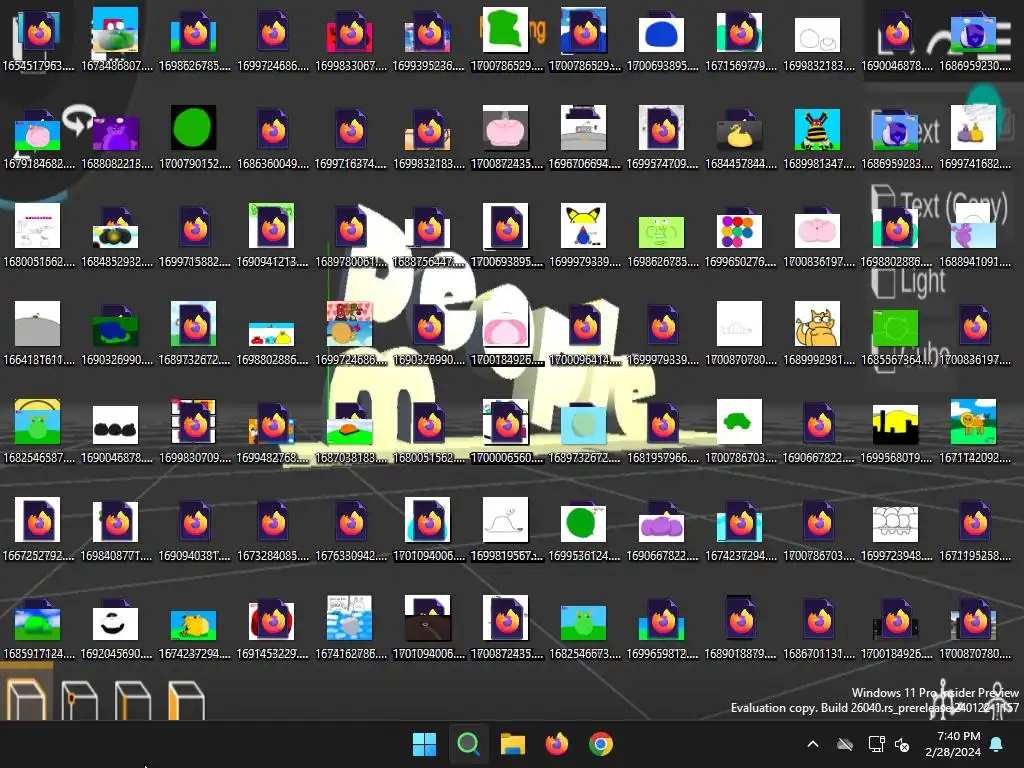Select the line drawing file 1699819567
The width and height of the screenshot is (1024, 768).
click(x=506, y=529)
